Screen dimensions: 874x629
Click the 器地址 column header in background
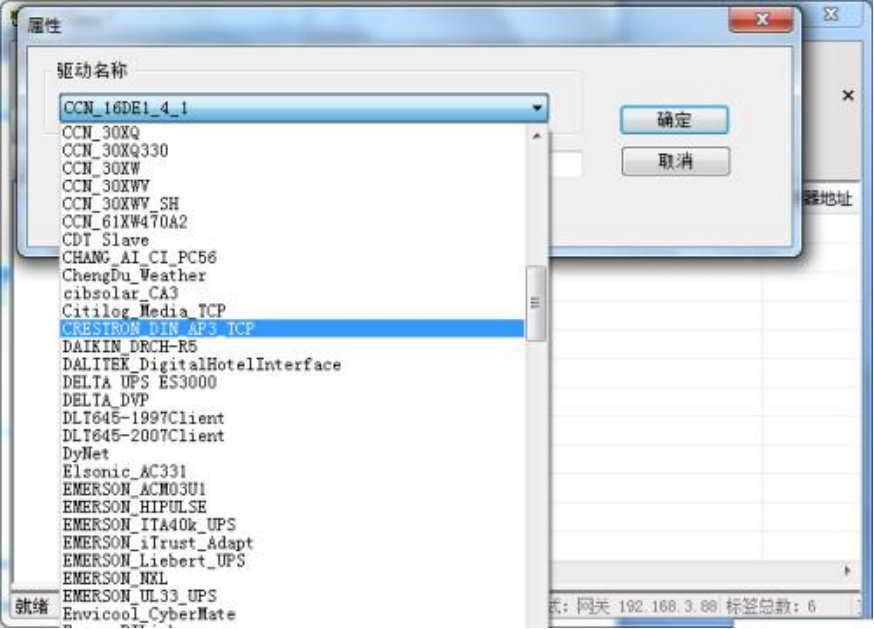(827, 199)
